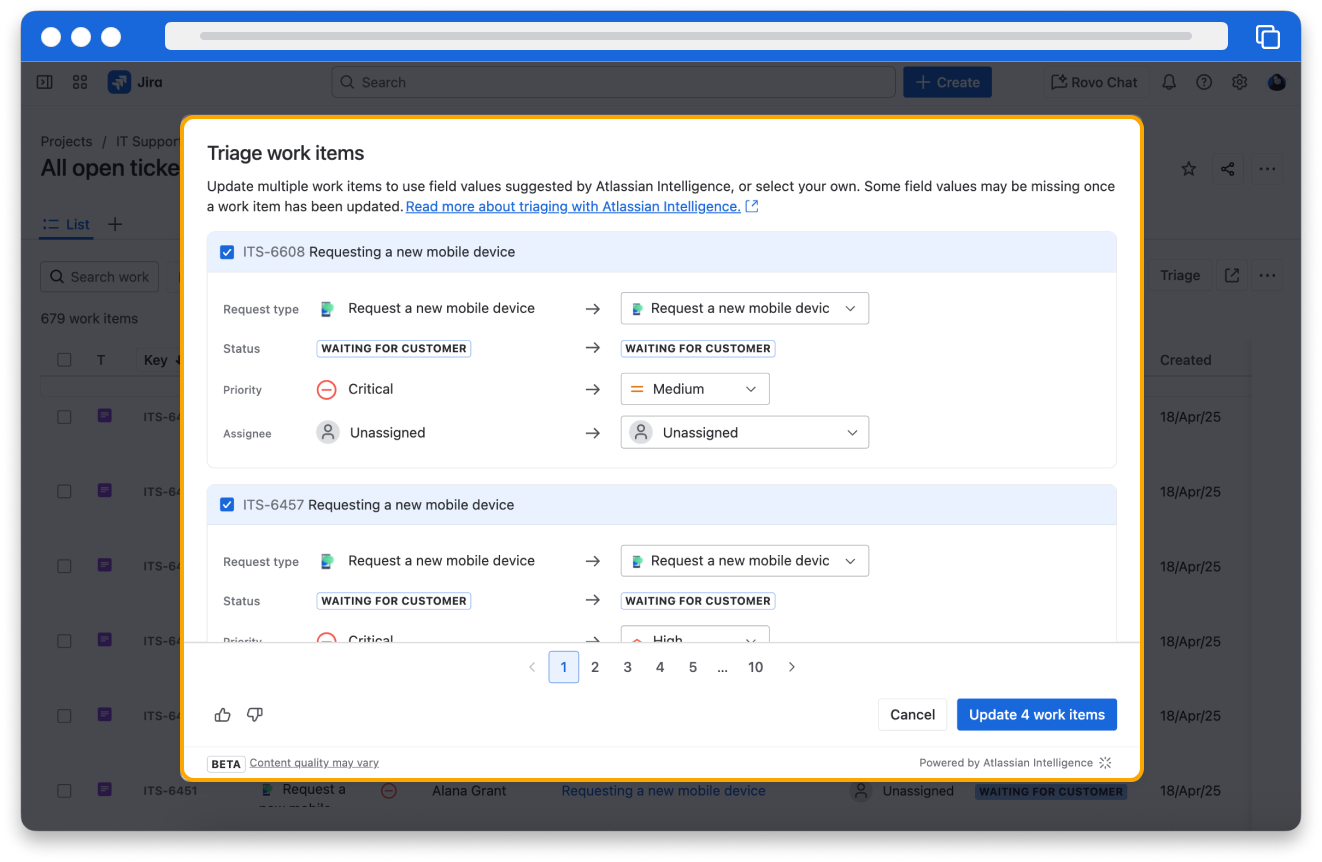Click open-in-new-window icon next to Triage
This screenshot has height=862, width=1322.
pos(1232,275)
